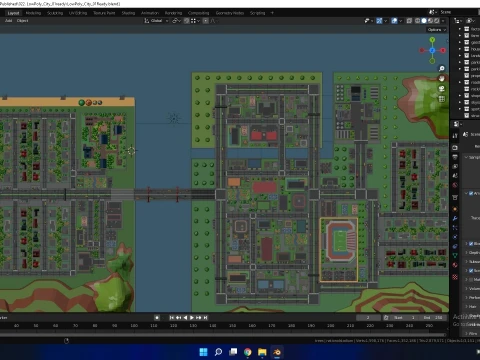Open the Add menu in viewport header
Image resolution: width=480 pixels, height=360 pixels.
pyautogui.click(x=9, y=21)
